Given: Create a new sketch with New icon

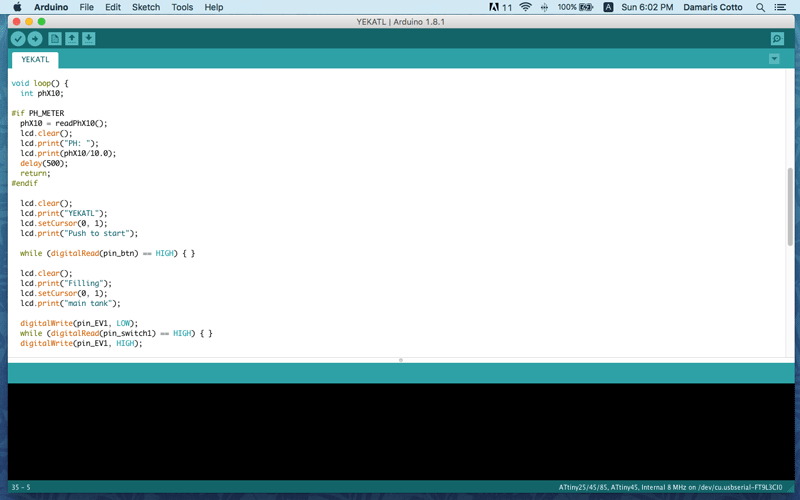Looking at the screenshot, I should 55,39.
